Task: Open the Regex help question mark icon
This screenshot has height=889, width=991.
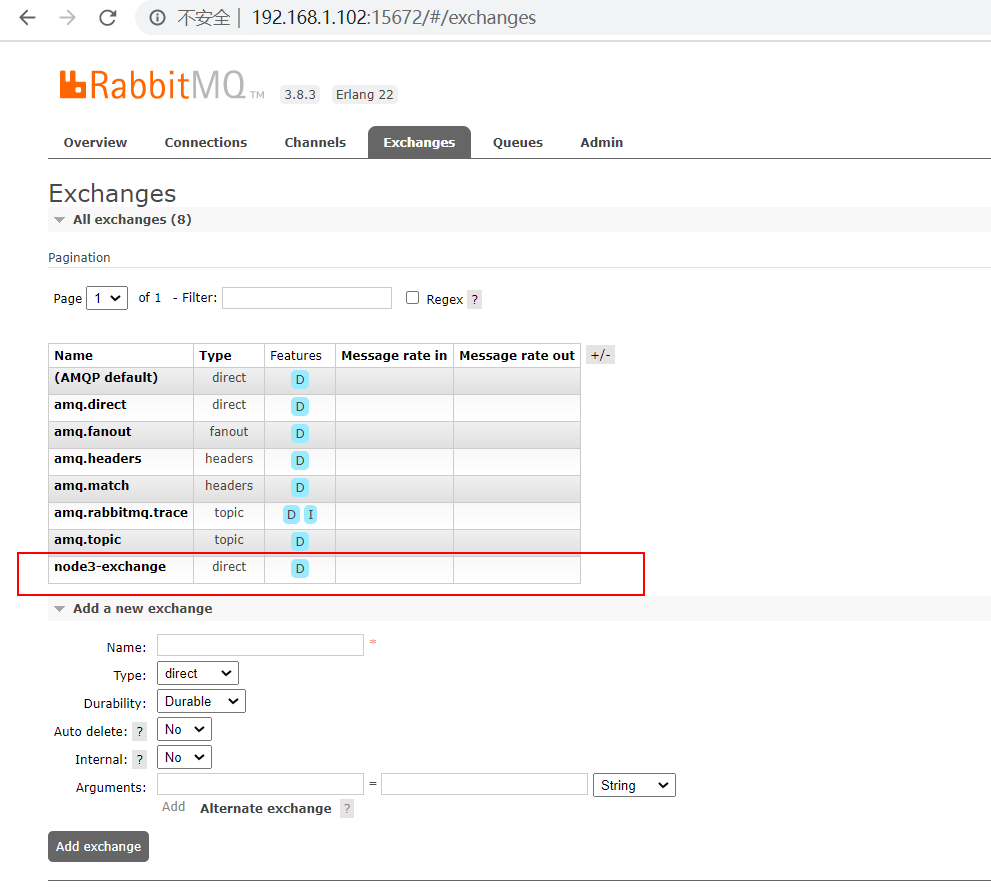Action: [x=473, y=298]
